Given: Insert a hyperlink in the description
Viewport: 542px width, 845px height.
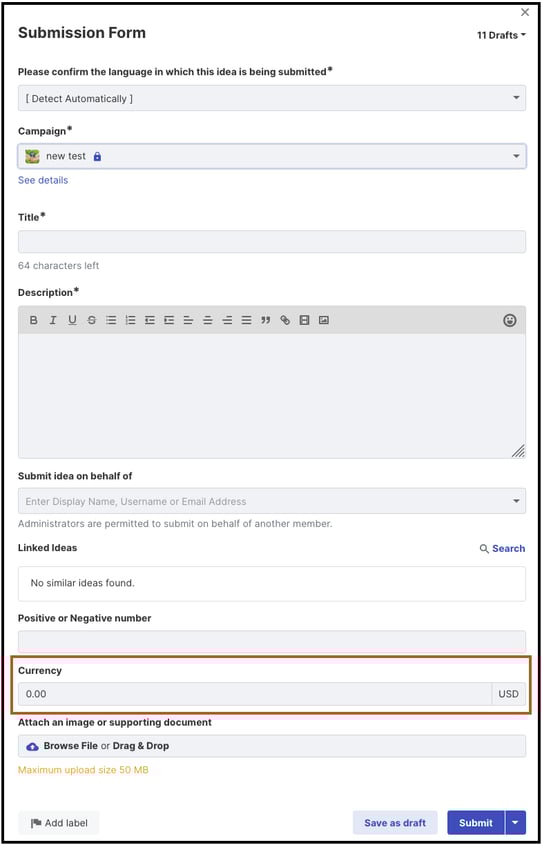Looking at the screenshot, I should point(285,320).
